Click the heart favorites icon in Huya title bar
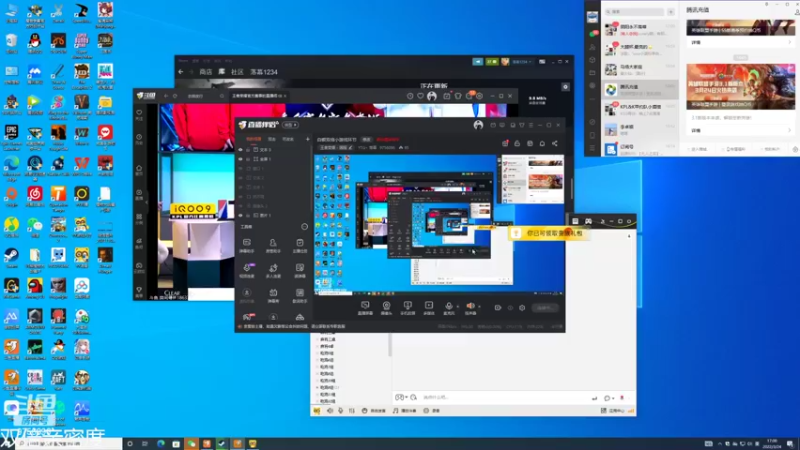800x450 pixels. (x=420, y=96)
